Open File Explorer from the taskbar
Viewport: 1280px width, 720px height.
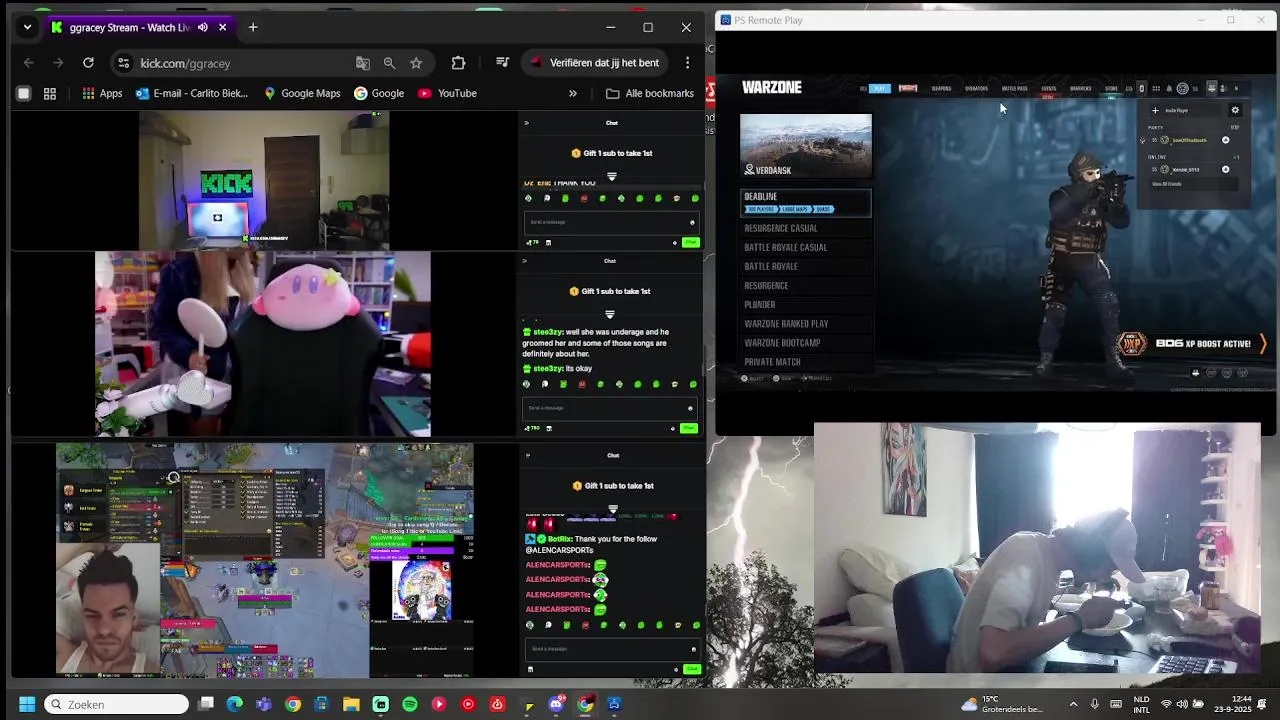[351, 704]
